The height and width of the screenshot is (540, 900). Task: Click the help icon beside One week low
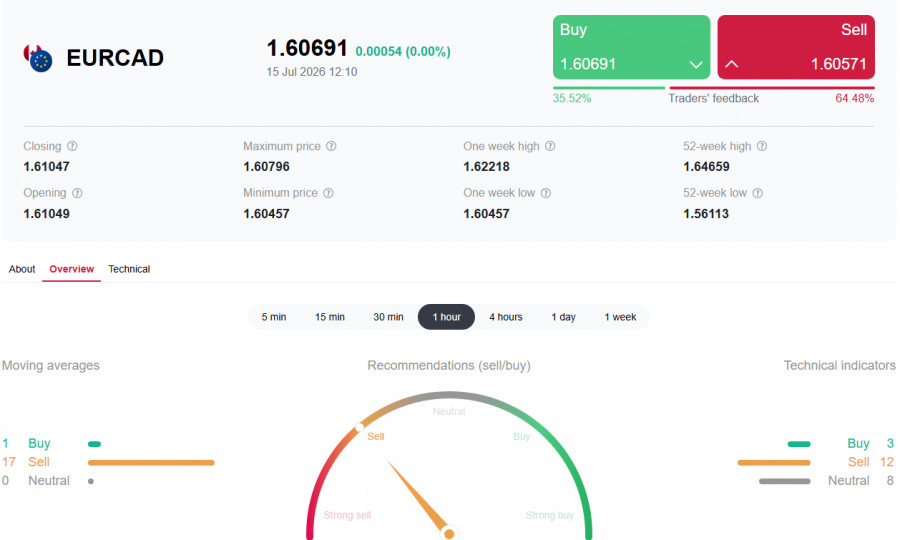[546, 193]
